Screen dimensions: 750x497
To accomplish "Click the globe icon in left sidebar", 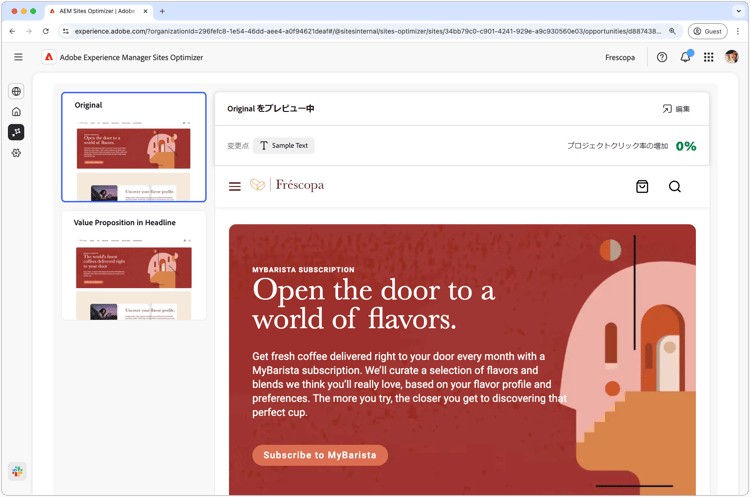I will click(x=16, y=91).
